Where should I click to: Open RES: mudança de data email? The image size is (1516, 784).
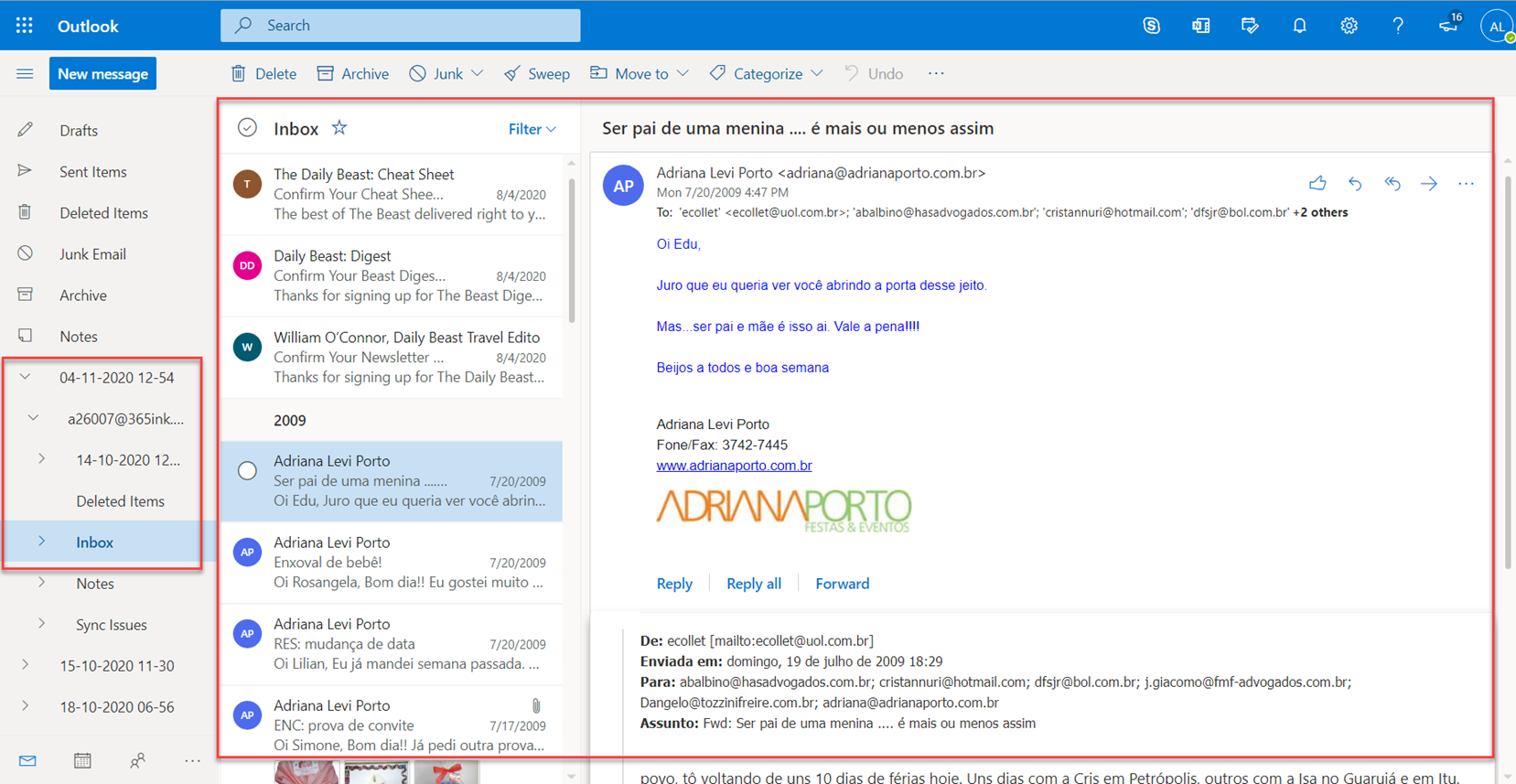pos(392,644)
